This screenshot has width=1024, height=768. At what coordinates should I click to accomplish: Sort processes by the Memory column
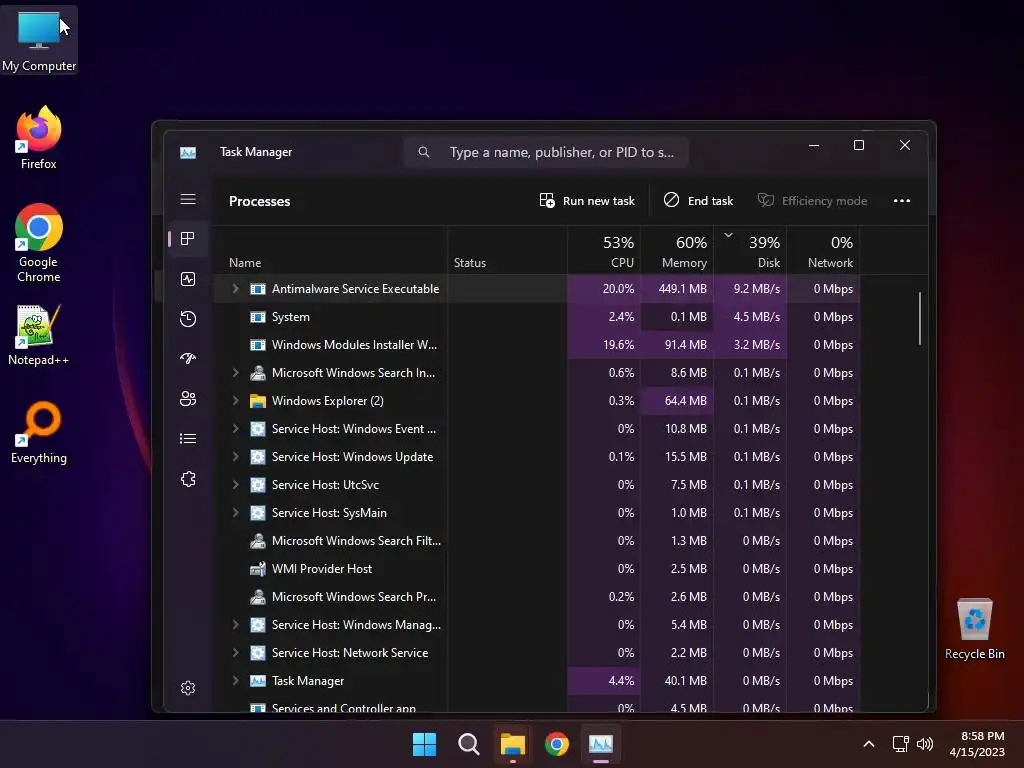pos(677,250)
